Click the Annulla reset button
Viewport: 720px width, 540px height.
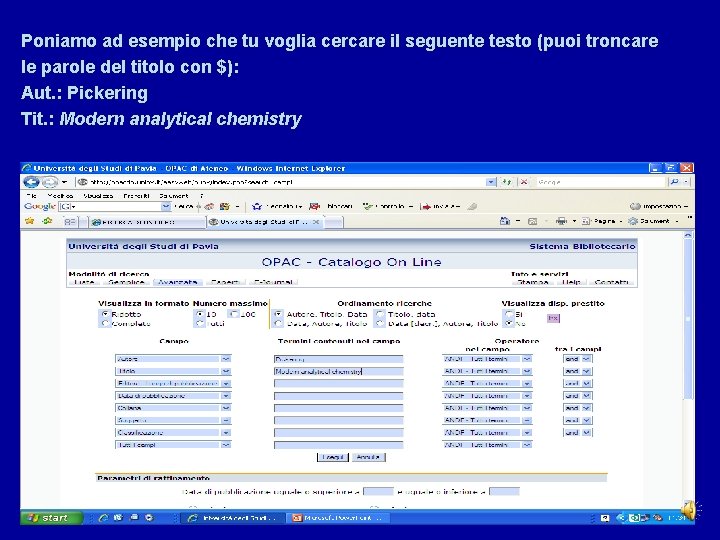[368, 457]
